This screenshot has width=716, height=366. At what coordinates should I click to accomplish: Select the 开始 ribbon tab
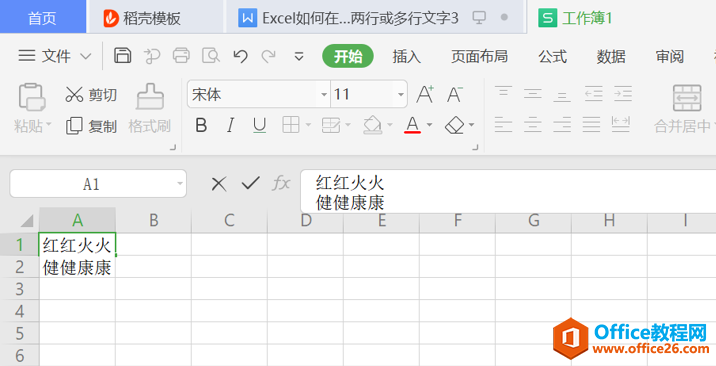coord(348,57)
